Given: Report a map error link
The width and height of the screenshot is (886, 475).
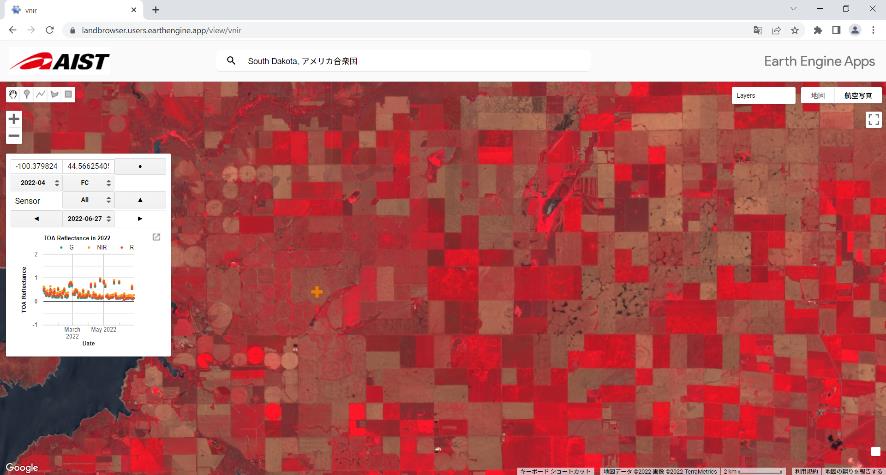Looking at the screenshot, I should click(x=853, y=471).
